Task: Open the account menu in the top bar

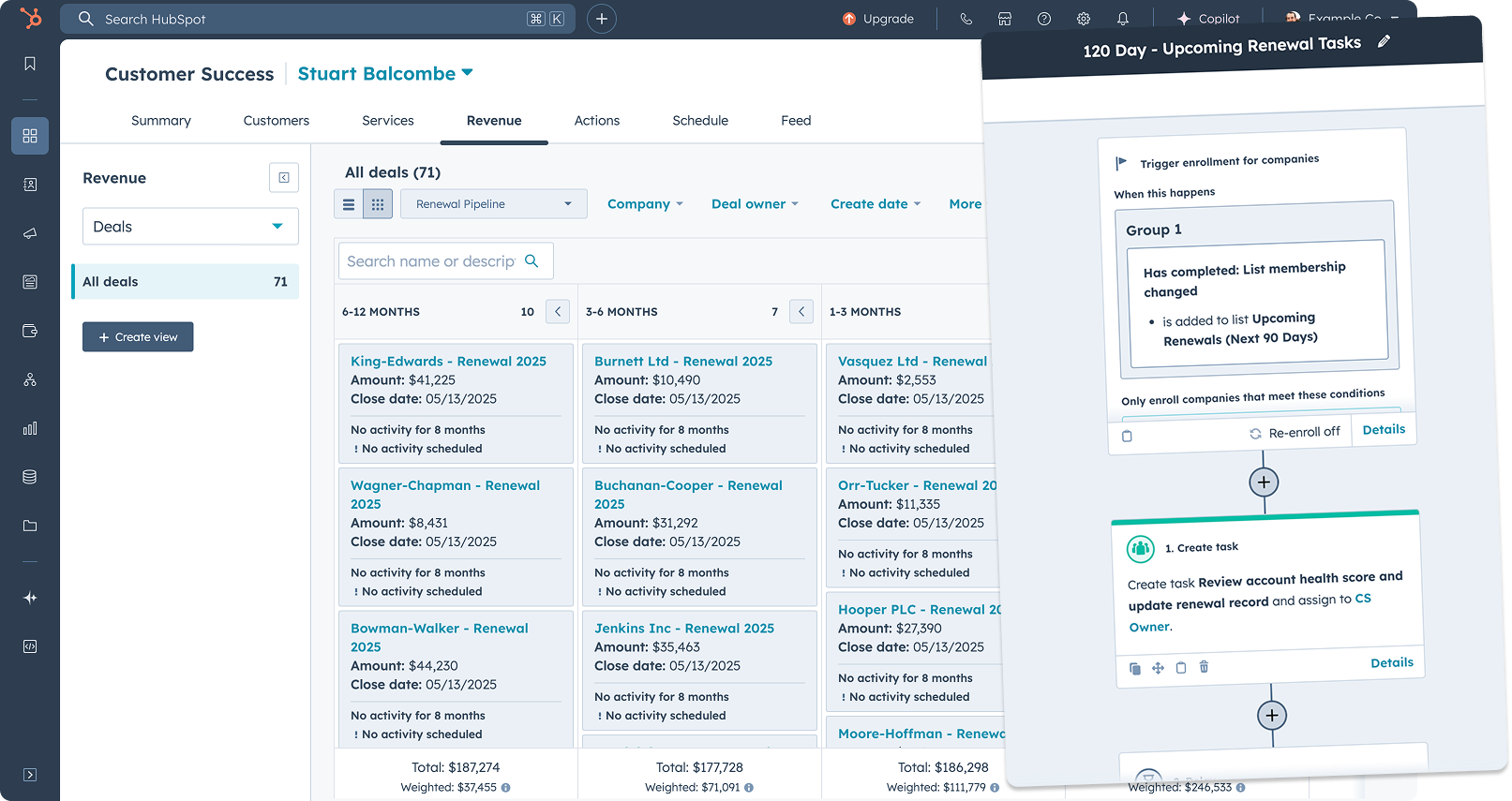Action: point(1342,17)
